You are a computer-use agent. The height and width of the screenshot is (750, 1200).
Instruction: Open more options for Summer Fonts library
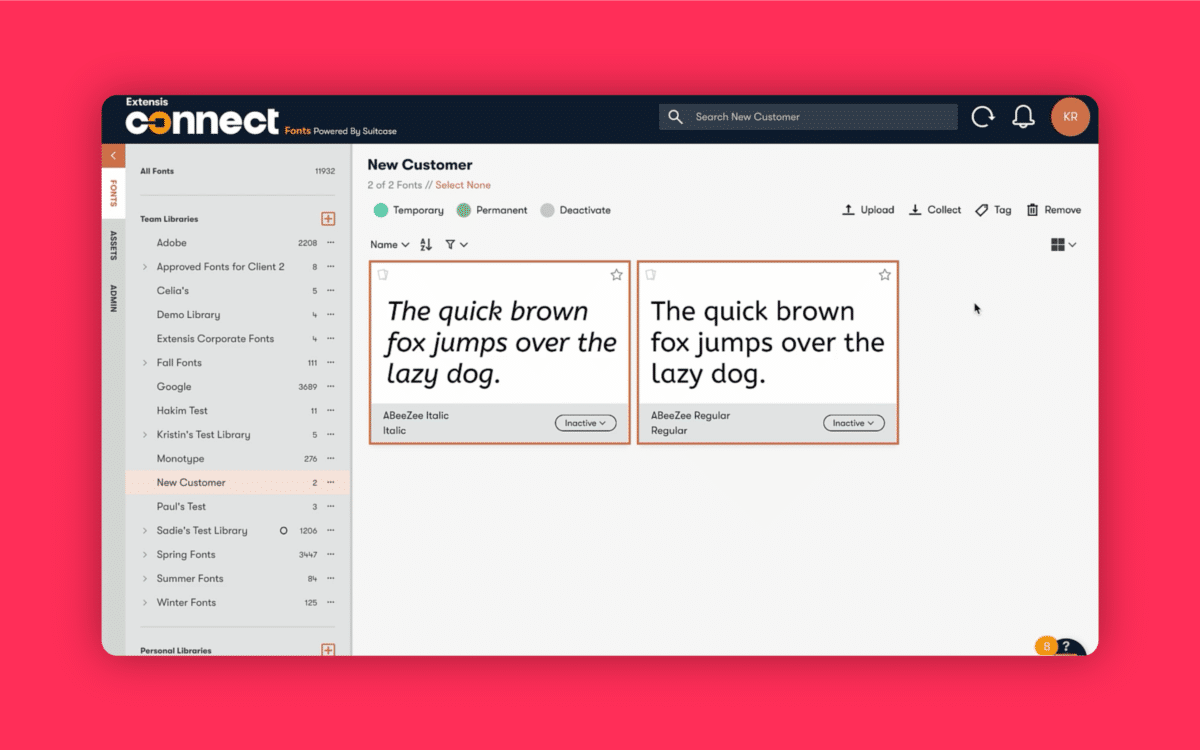(330, 579)
